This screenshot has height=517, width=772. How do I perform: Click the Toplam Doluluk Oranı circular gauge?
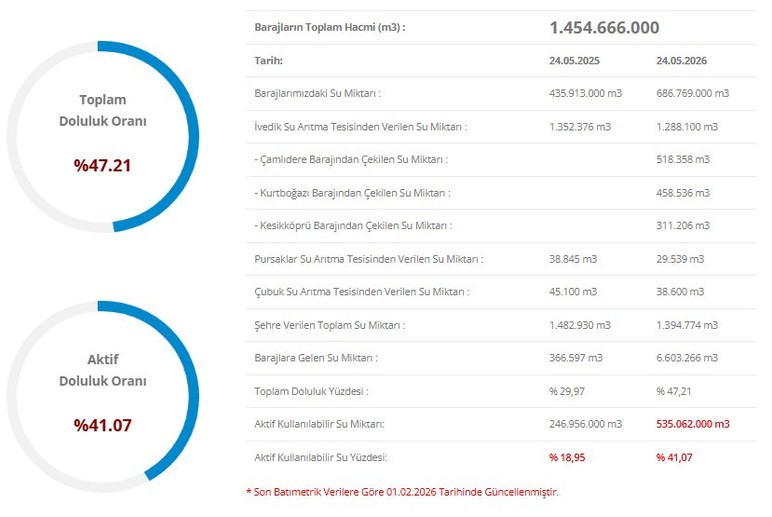[x=102, y=137]
